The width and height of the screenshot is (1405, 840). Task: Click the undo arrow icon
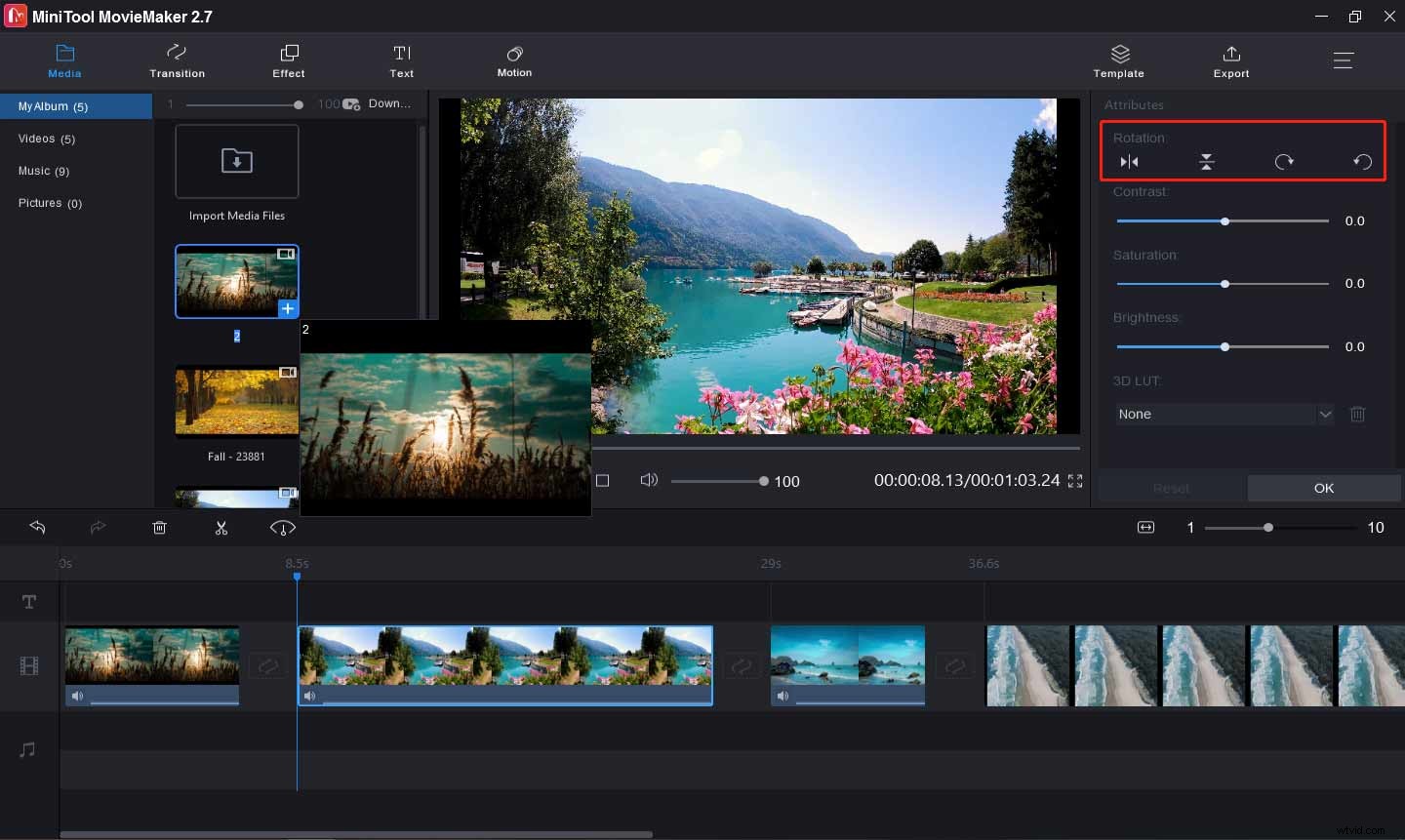[x=37, y=527]
